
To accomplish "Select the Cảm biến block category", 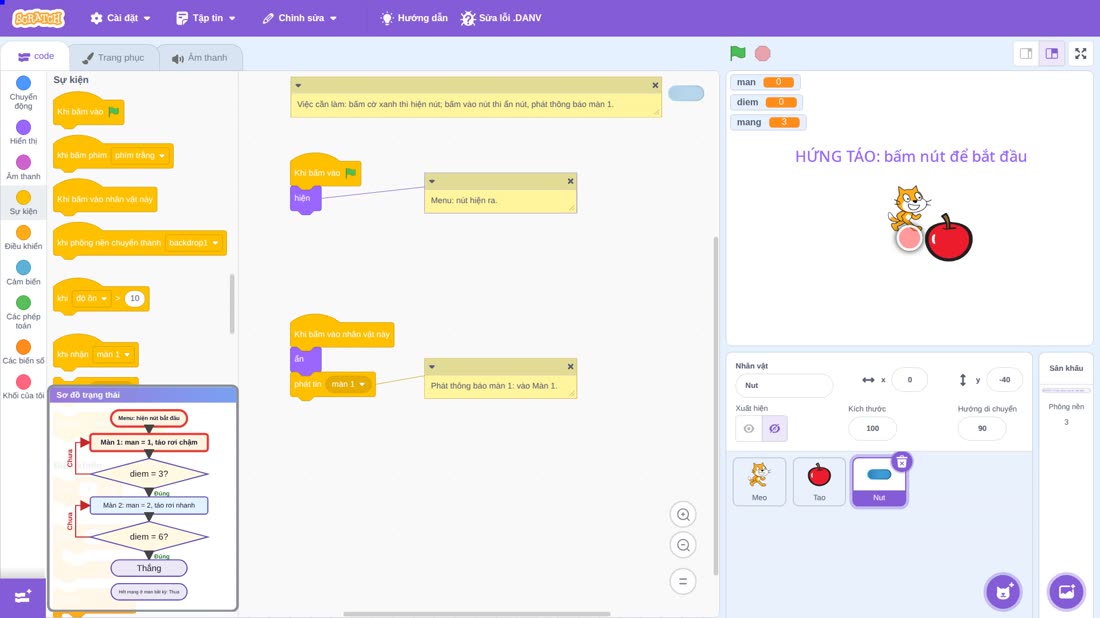I will pos(23,273).
